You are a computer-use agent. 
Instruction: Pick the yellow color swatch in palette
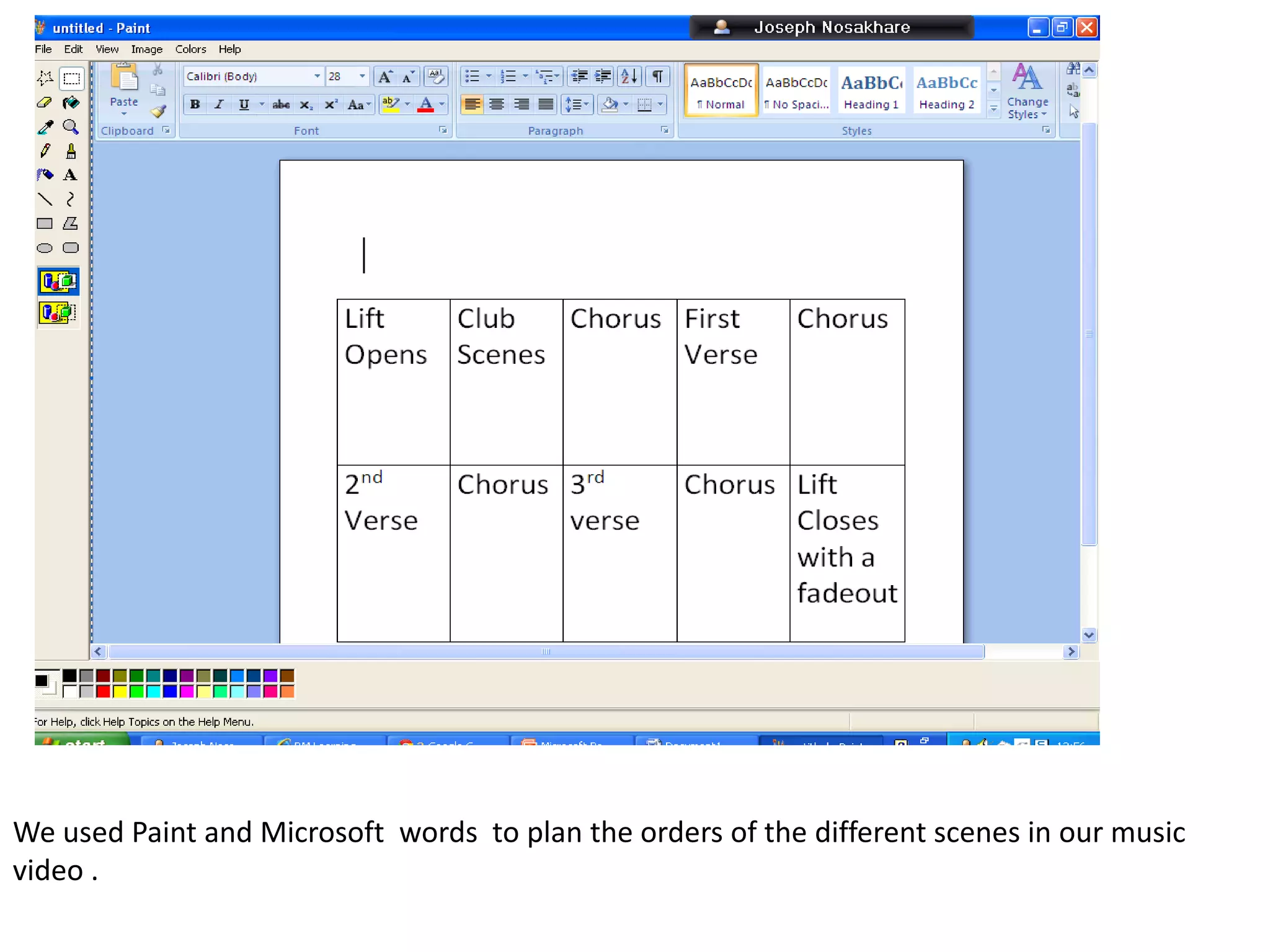120,692
